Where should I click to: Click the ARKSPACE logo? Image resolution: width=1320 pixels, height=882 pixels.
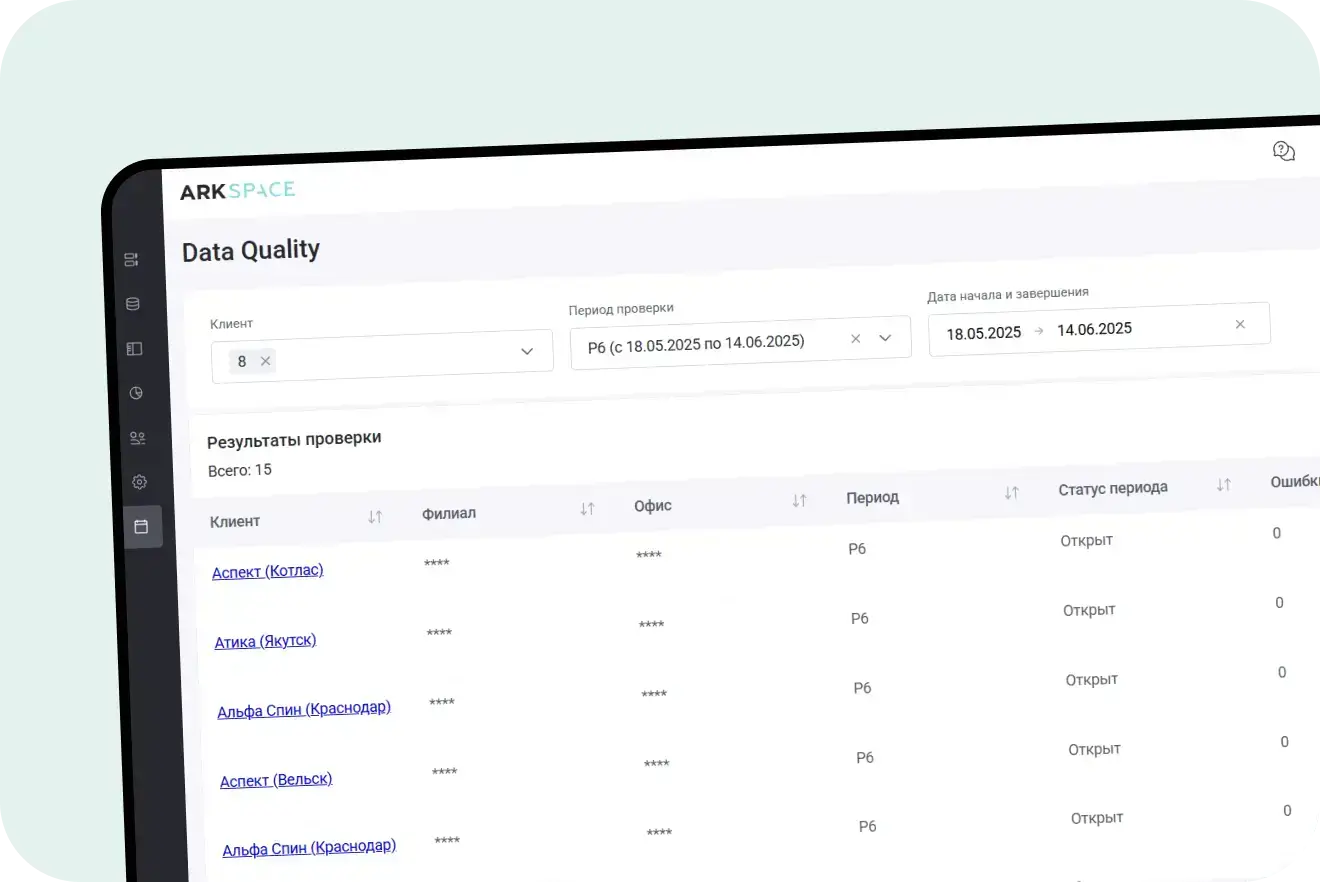pos(237,190)
